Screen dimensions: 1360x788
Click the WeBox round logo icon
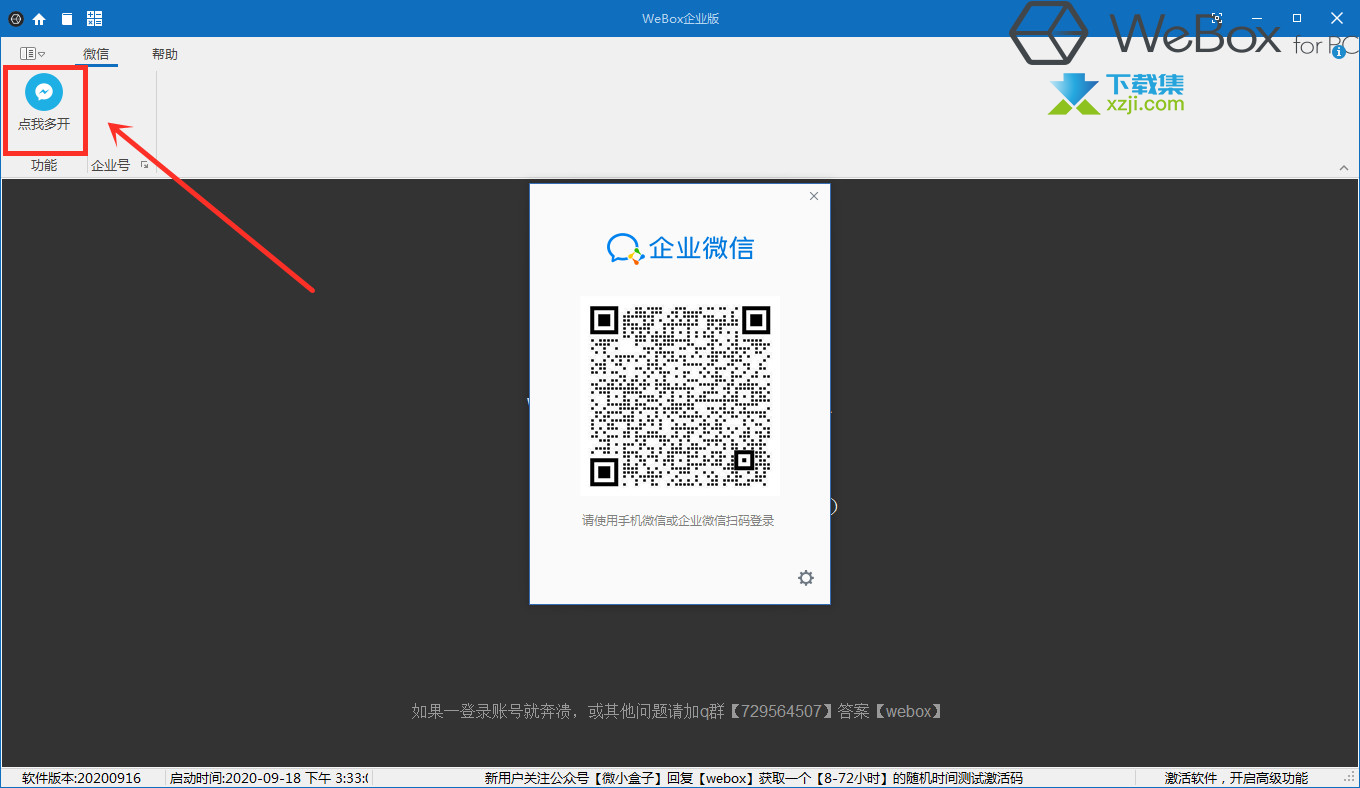pos(15,19)
